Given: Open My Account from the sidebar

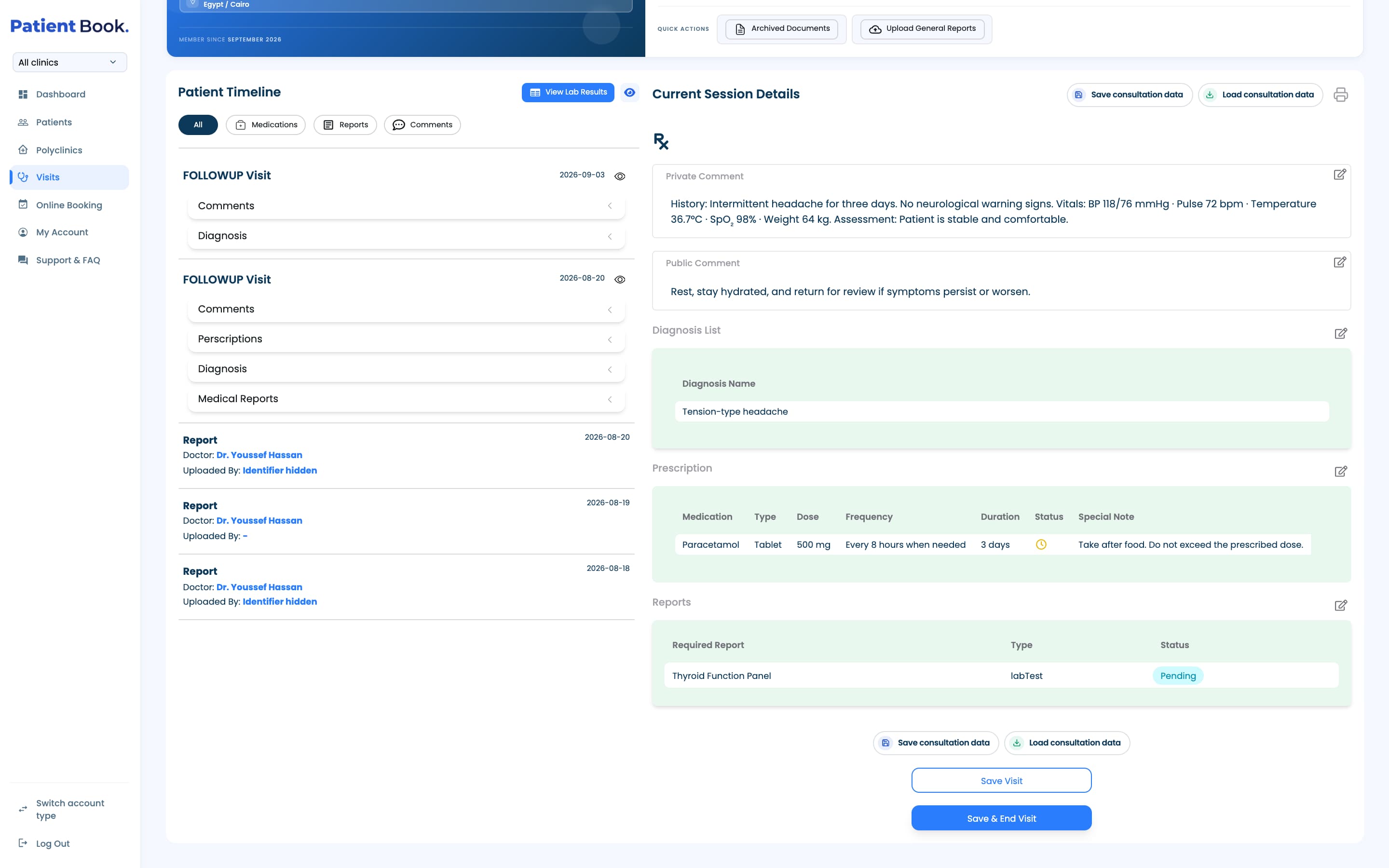Looking at the screenshot, I should (69, 232).
